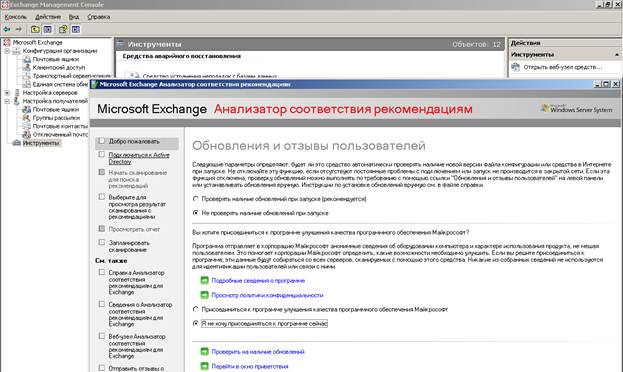Image resolution: width=623 pixels, height=372 pixels.
Task: Click the checkbox icon next to Запланировать сканирование
Action: 102,242
